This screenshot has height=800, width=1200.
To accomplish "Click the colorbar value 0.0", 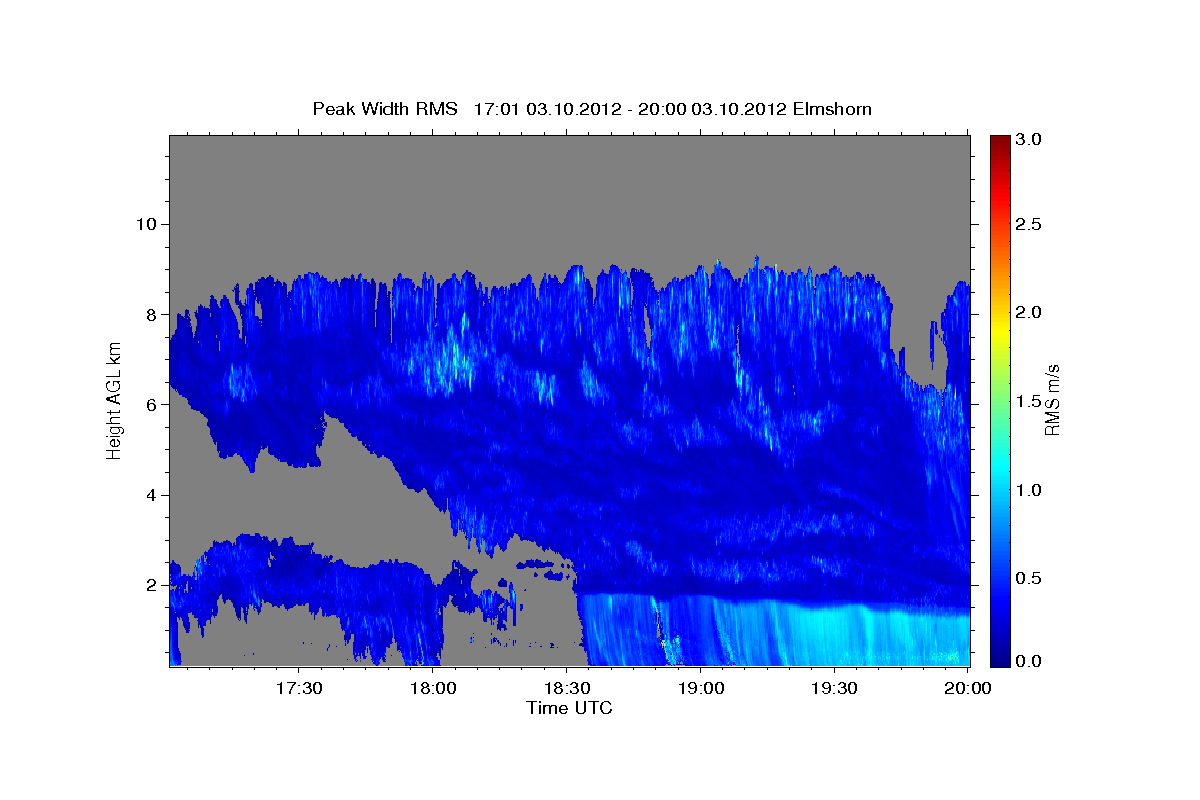I will click(x=1029, y=661).
